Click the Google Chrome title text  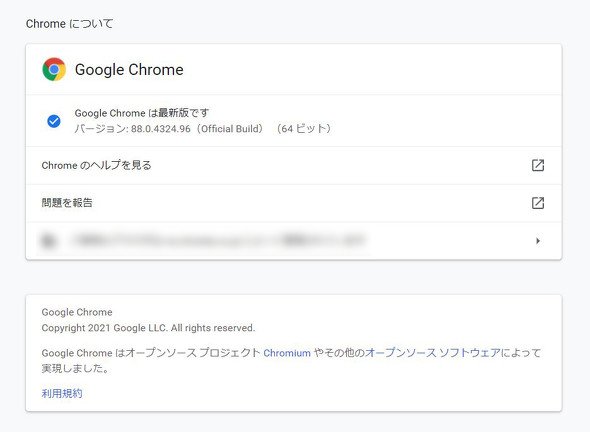[129, 70]
